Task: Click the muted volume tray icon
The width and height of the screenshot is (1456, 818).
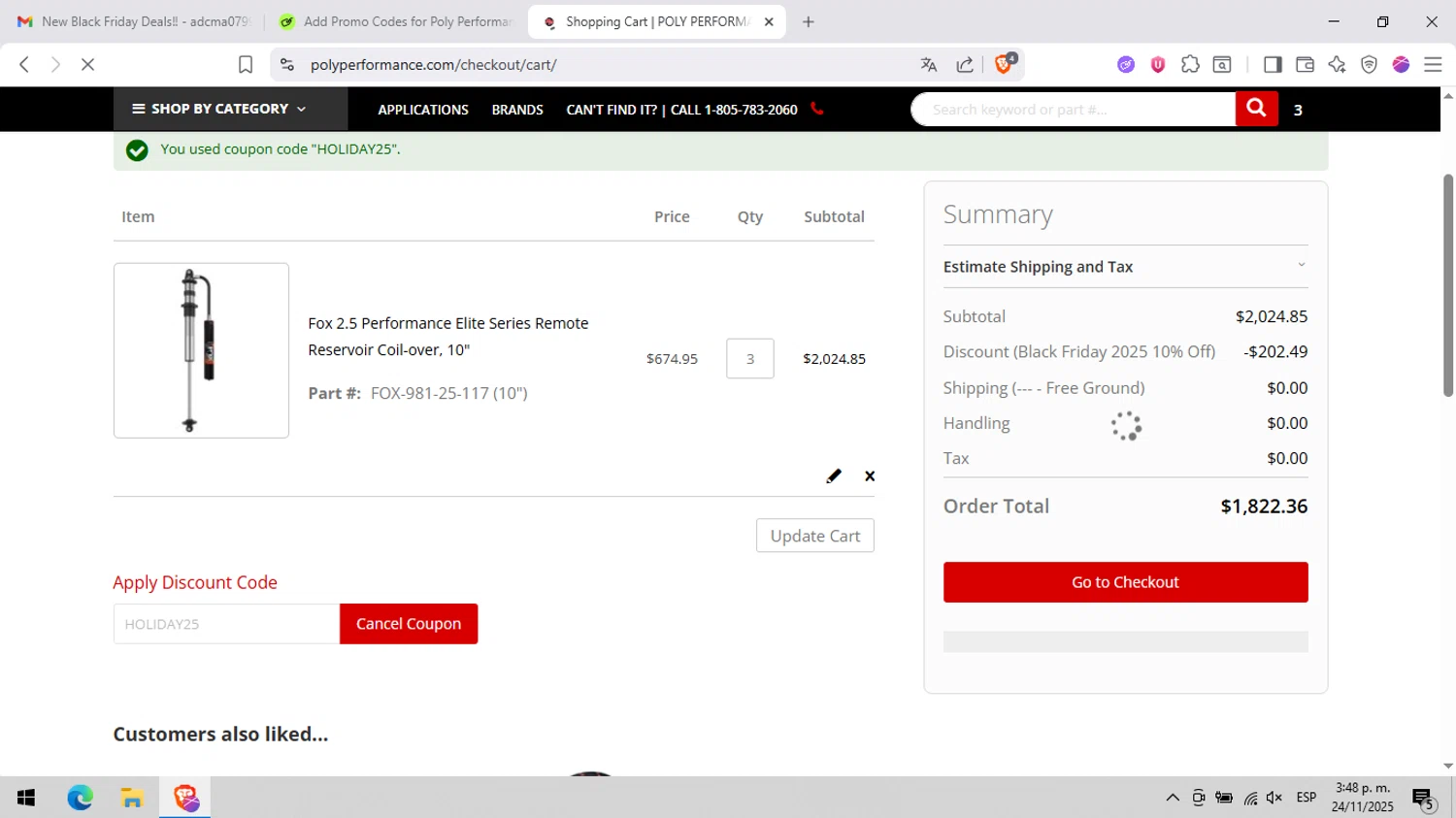Action: (x=1274, y=798)
